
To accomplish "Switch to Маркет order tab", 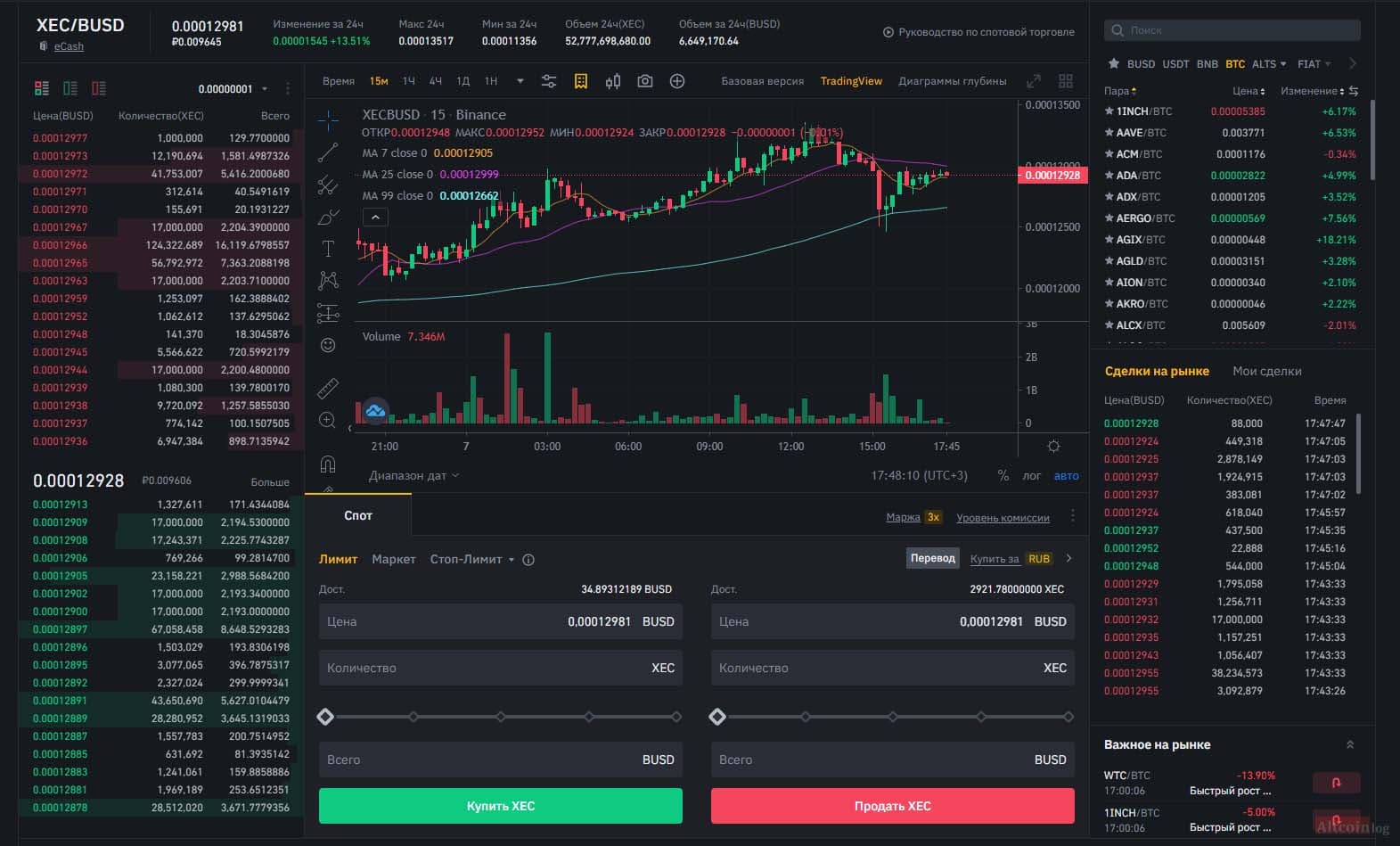I will (x=394, y=560).
